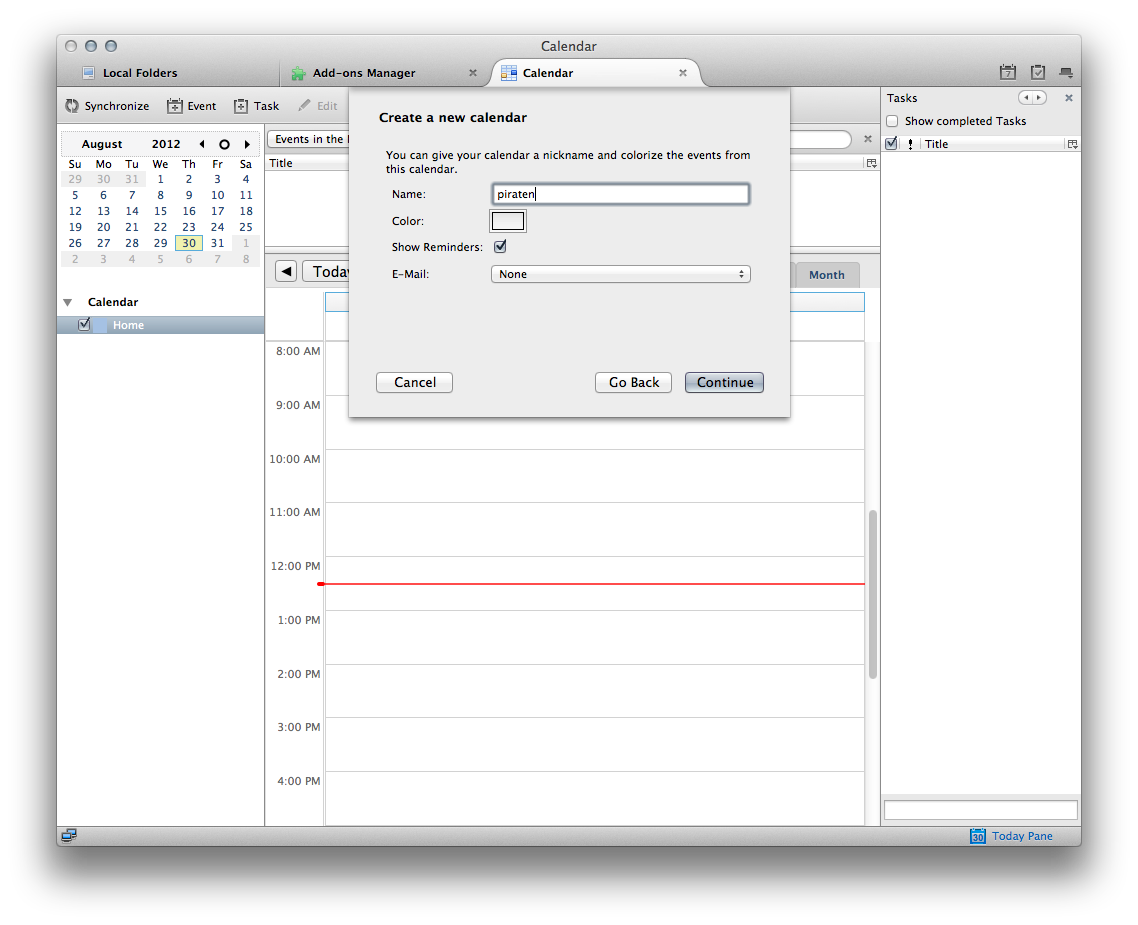
Task: Jump to today using mini calendar circle
Action: (224, 144)
